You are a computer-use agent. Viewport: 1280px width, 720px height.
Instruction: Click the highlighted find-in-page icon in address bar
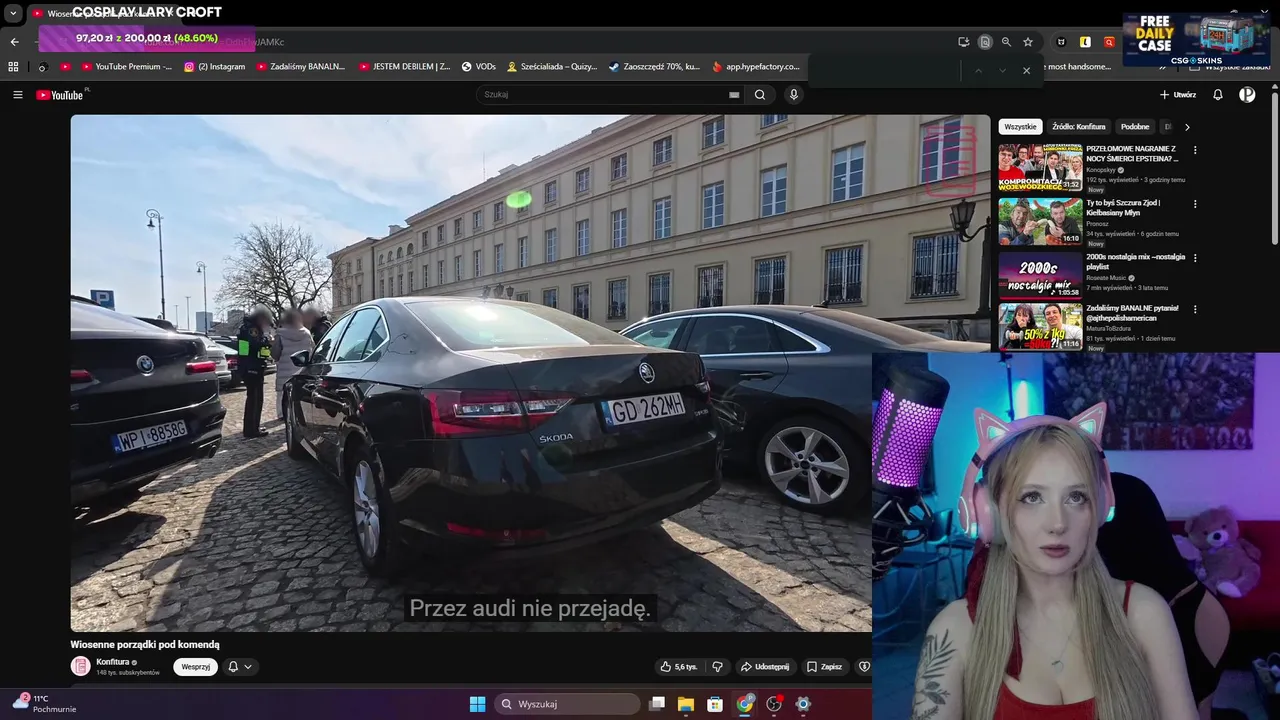pos(985,42)
